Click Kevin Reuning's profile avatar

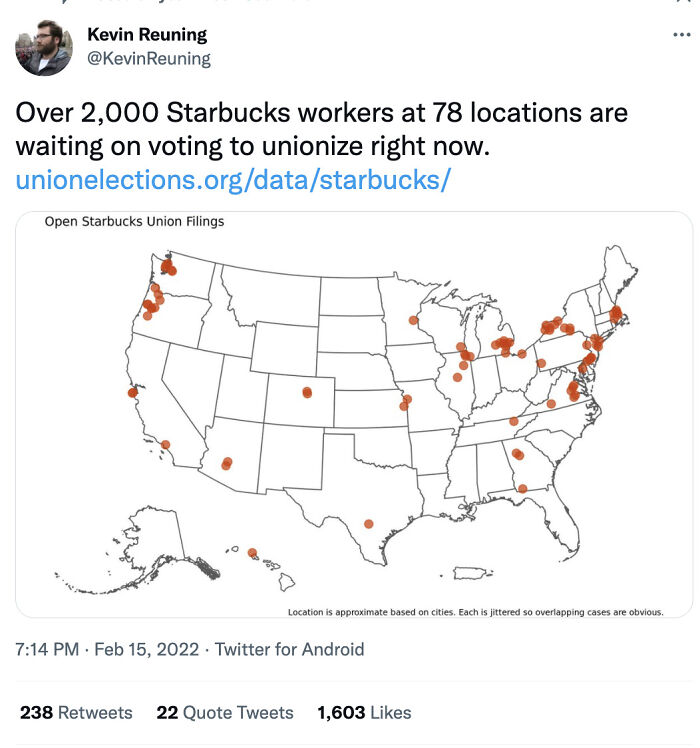click(x=44, y=48)
